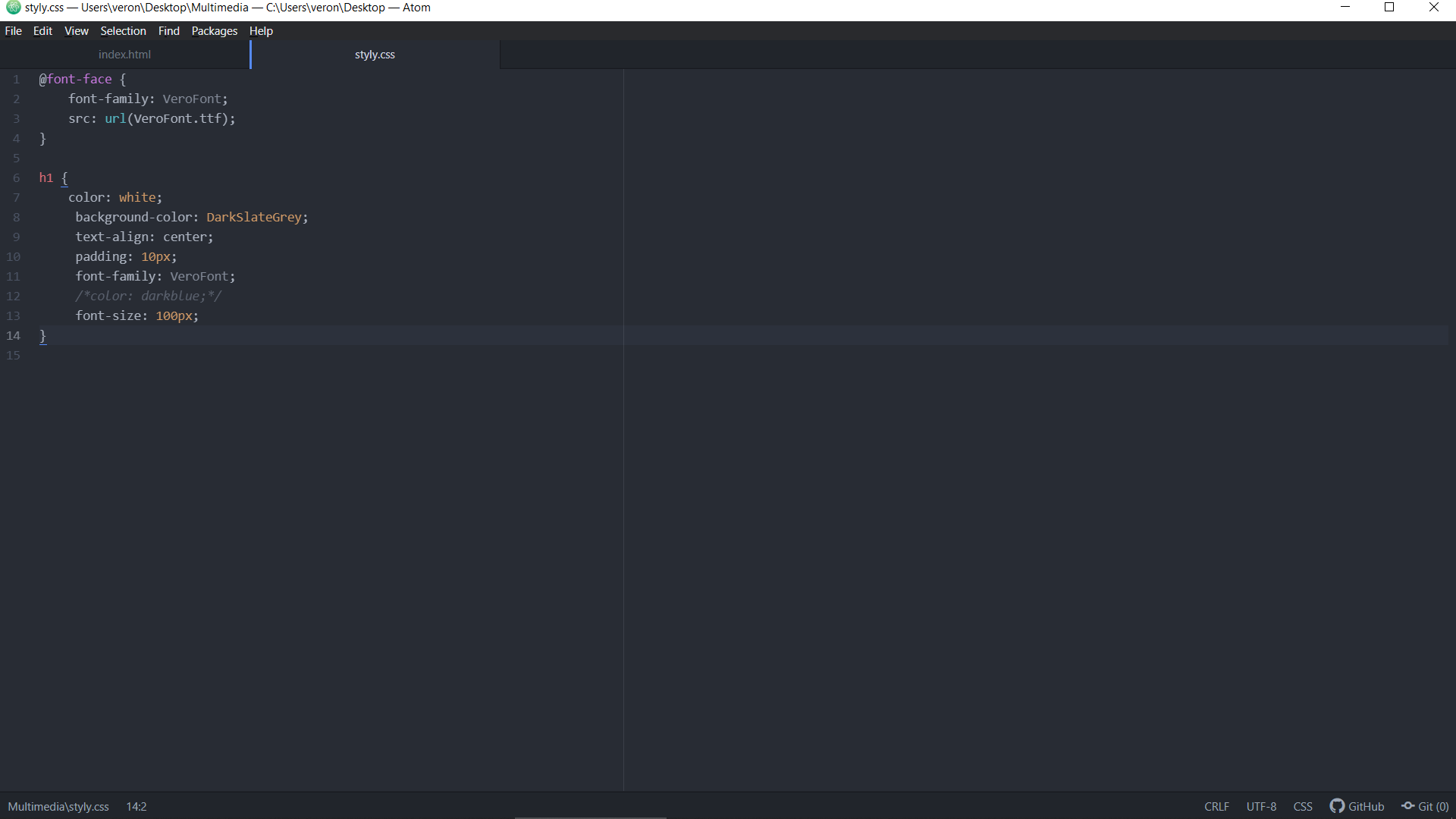Click 'font-family: VeroFont;' on line 11
Viewport: 1456px width, 819px height.
(x=155, y=276)
